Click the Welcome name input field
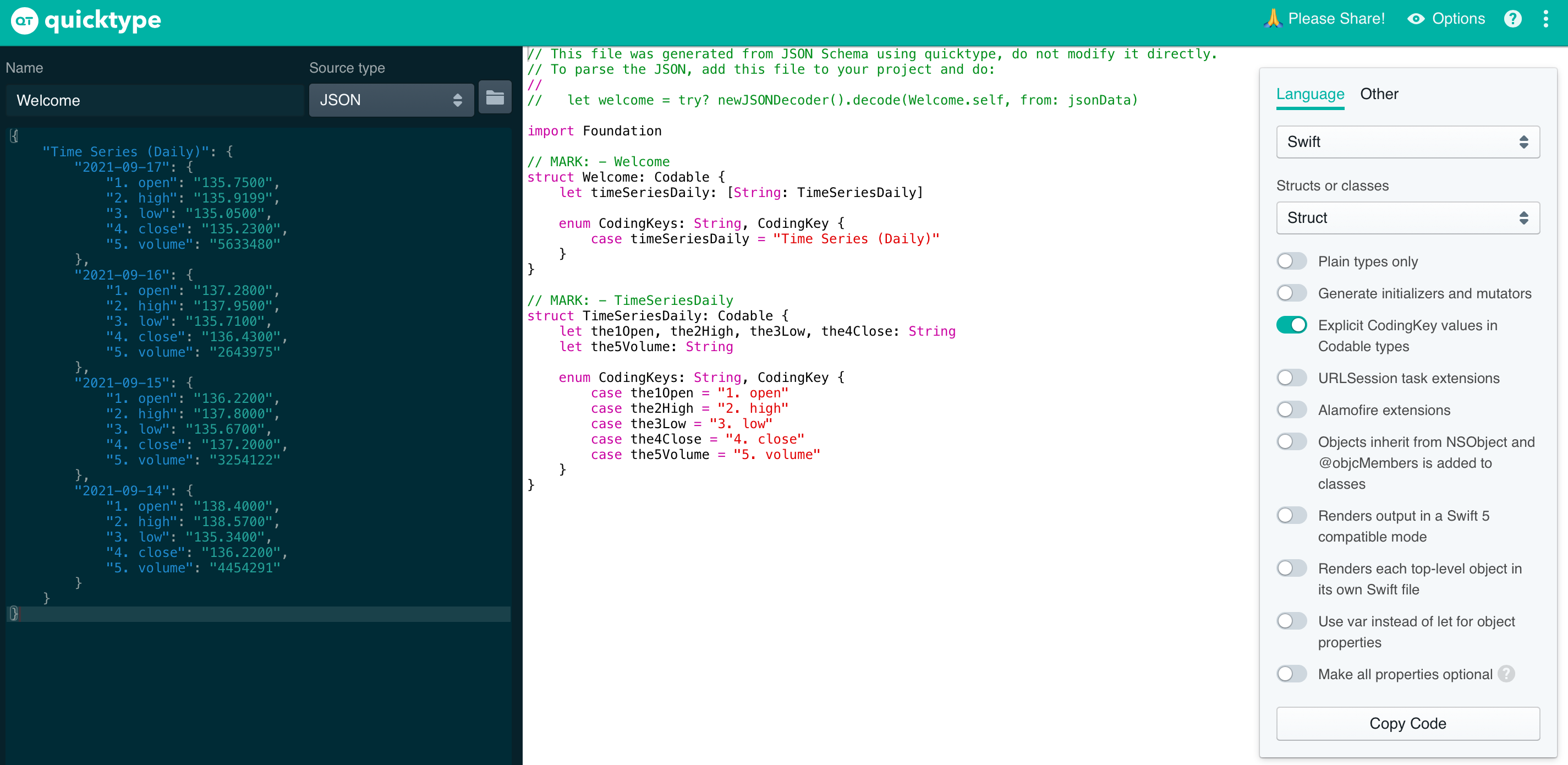The height and width of the screenshot is (765, 1568). pyautogui.click(x=155, y=101)
